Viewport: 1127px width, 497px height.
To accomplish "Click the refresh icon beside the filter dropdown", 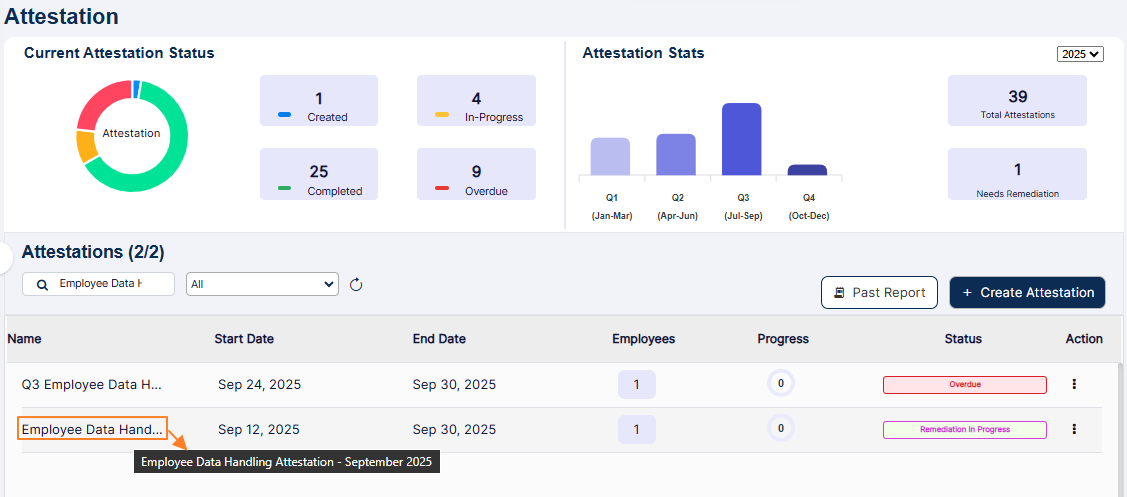I will 356,285.
